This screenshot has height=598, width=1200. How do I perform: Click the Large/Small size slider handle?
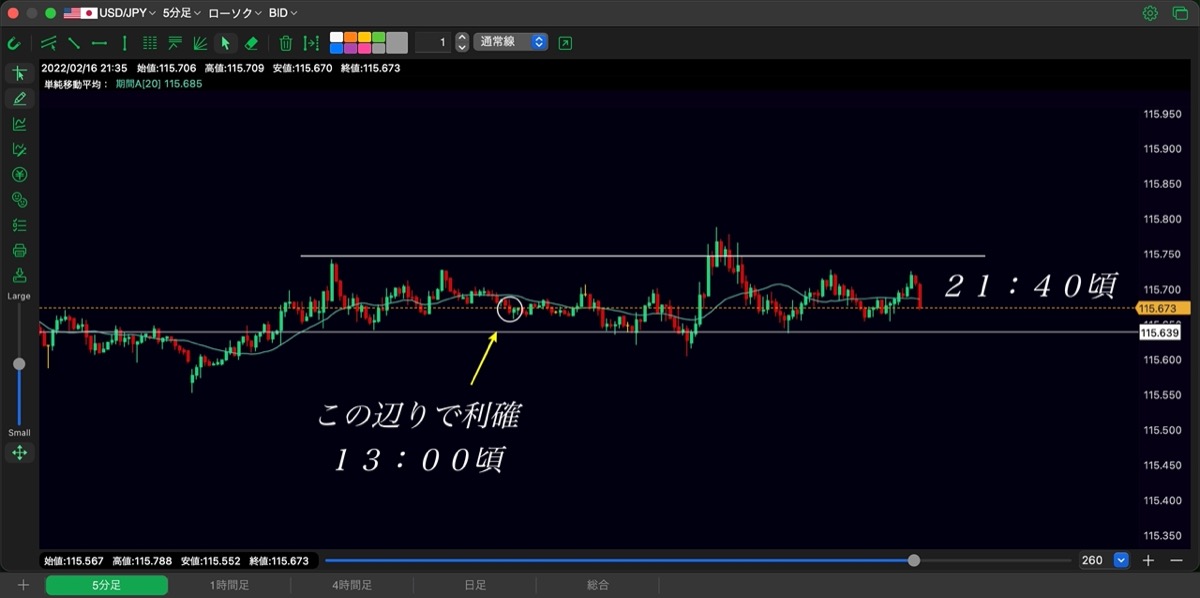click(x=19, y=364)
